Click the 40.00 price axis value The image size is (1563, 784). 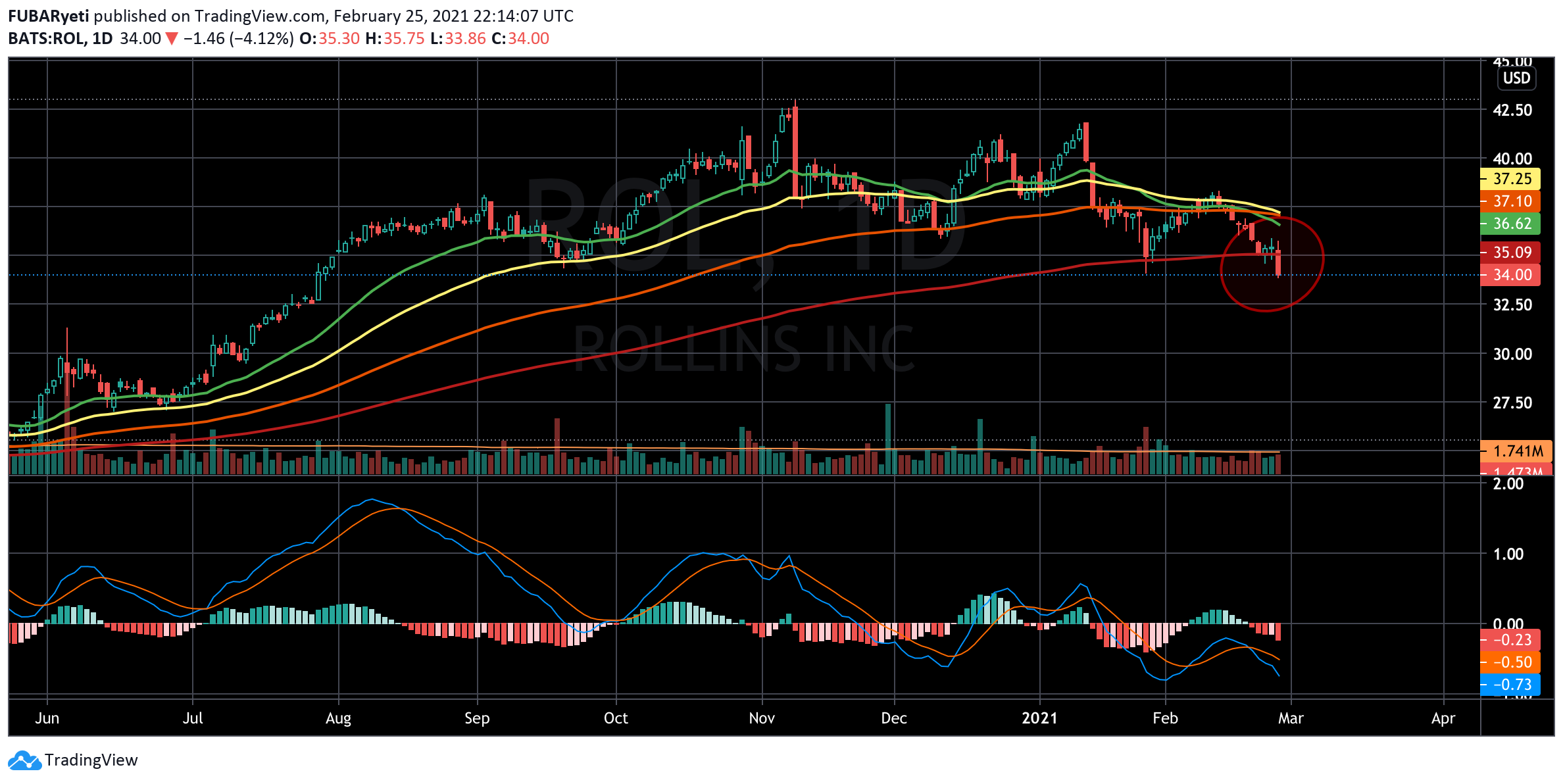tap(1512, 159)
